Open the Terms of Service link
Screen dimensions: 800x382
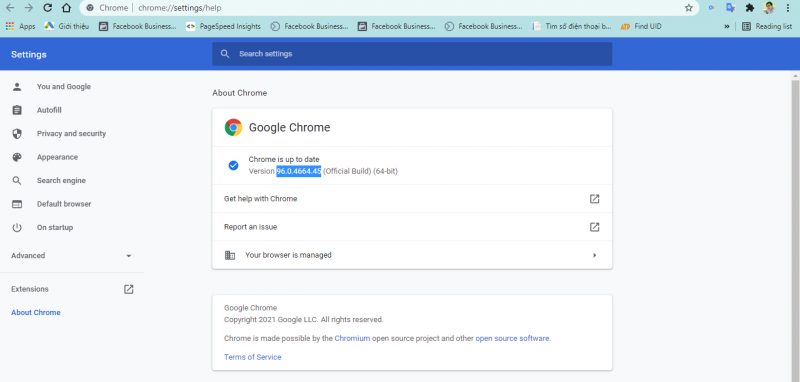(x=253, y=357)
